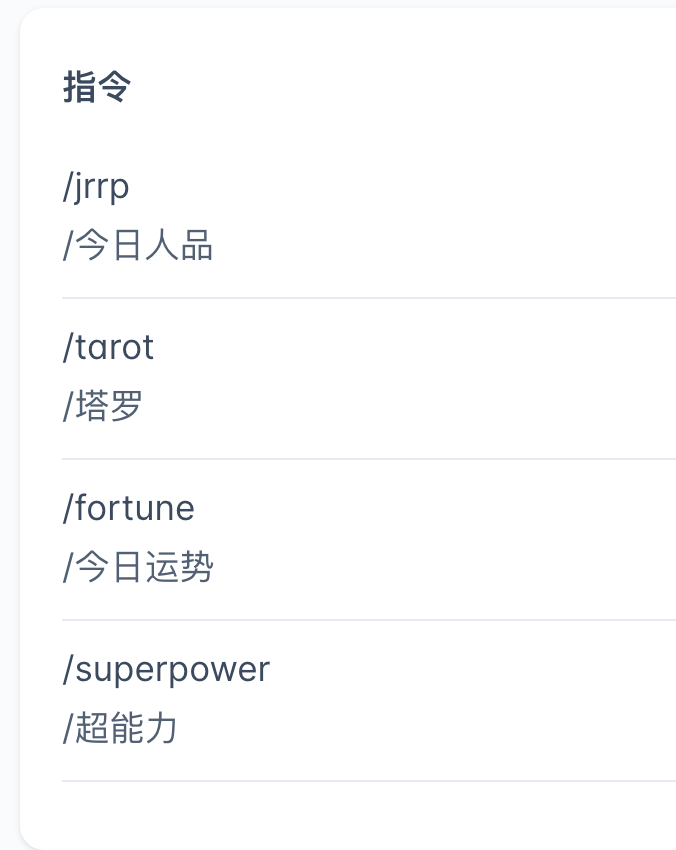Select the /jrrp command text

96,186
